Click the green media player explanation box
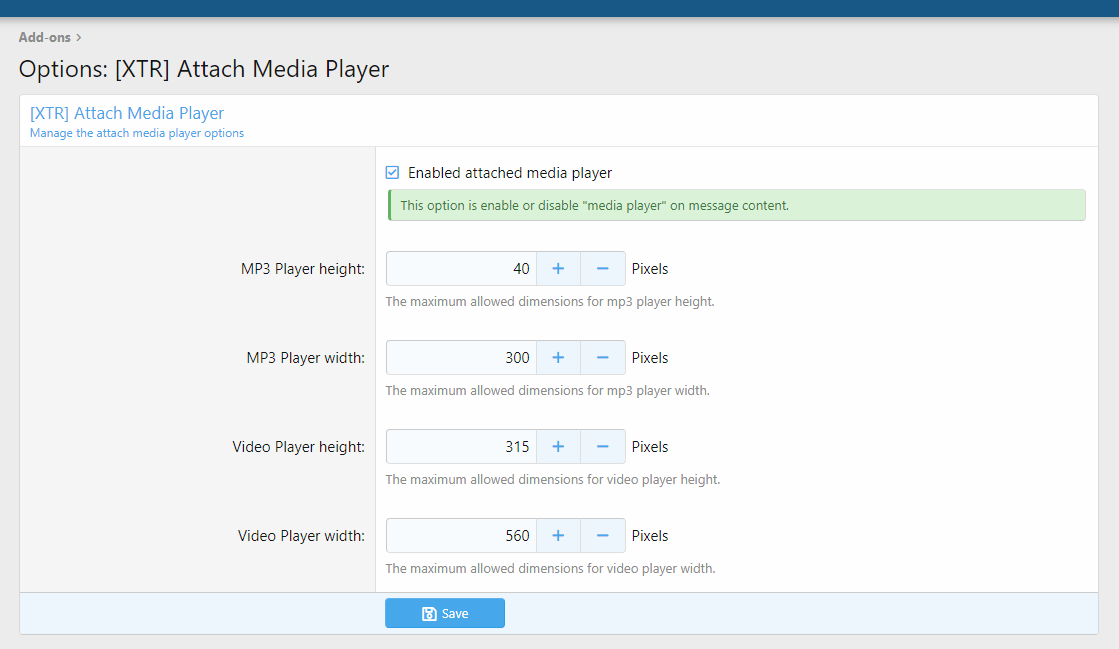The image size is (1119, 649). (x=736, y=205)
